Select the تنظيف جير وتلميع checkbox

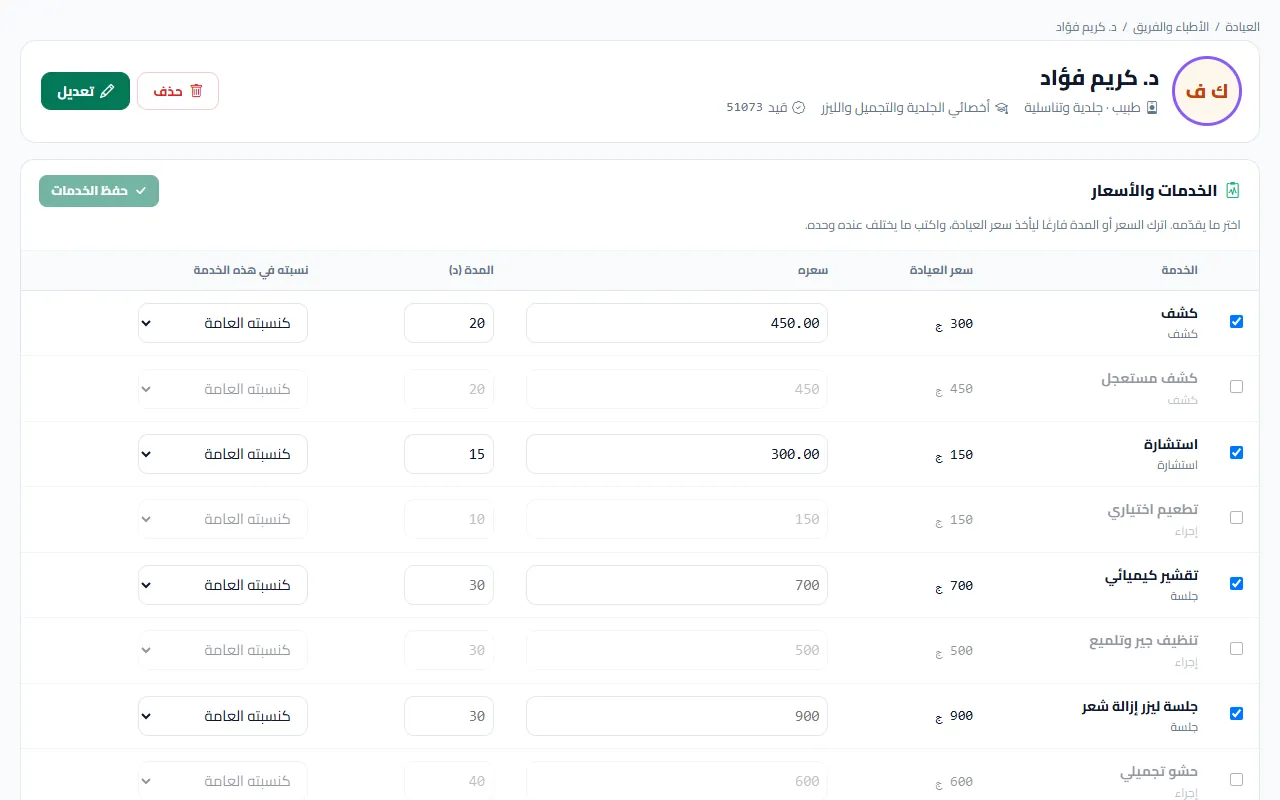click(x=1237, y=649)
